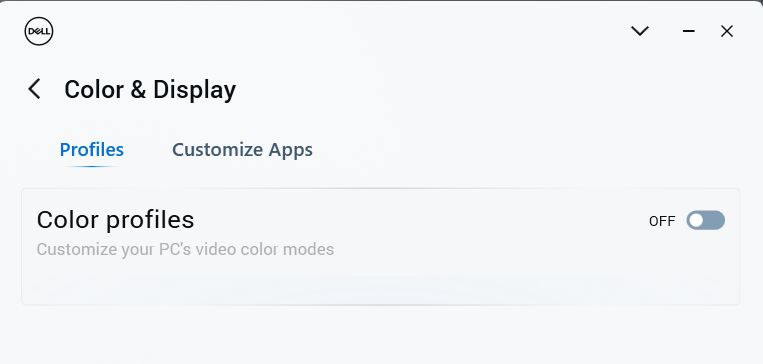Image resolution: width=763 pixels, height=364 pixels.
Task: Expand the downward chevron in title bar
Action: [640, 31]
